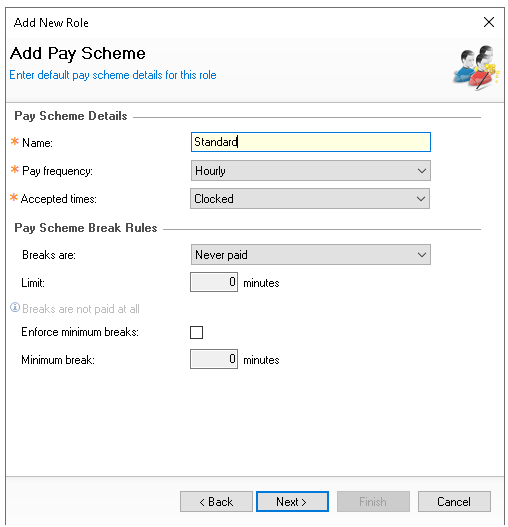Cancel the new role wizard
This screenshot has height=527, width=508.
tap(454, 502)
